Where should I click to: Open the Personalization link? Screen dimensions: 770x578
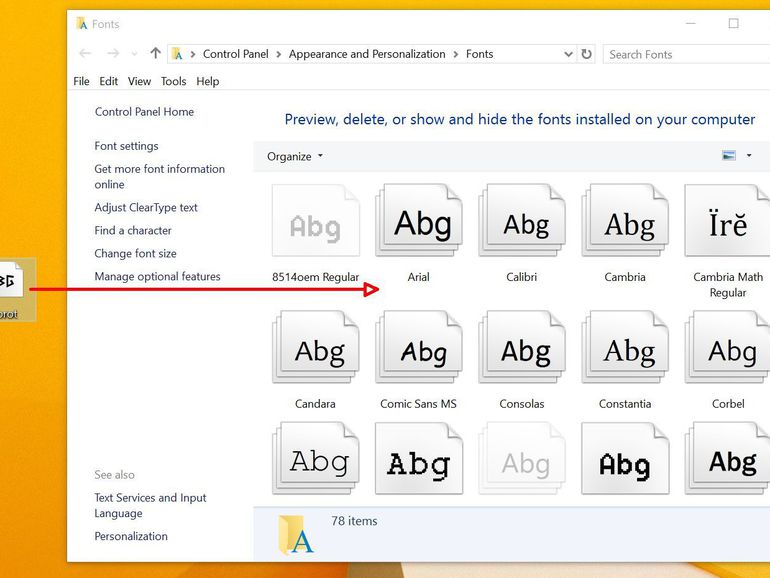point(131,536)
